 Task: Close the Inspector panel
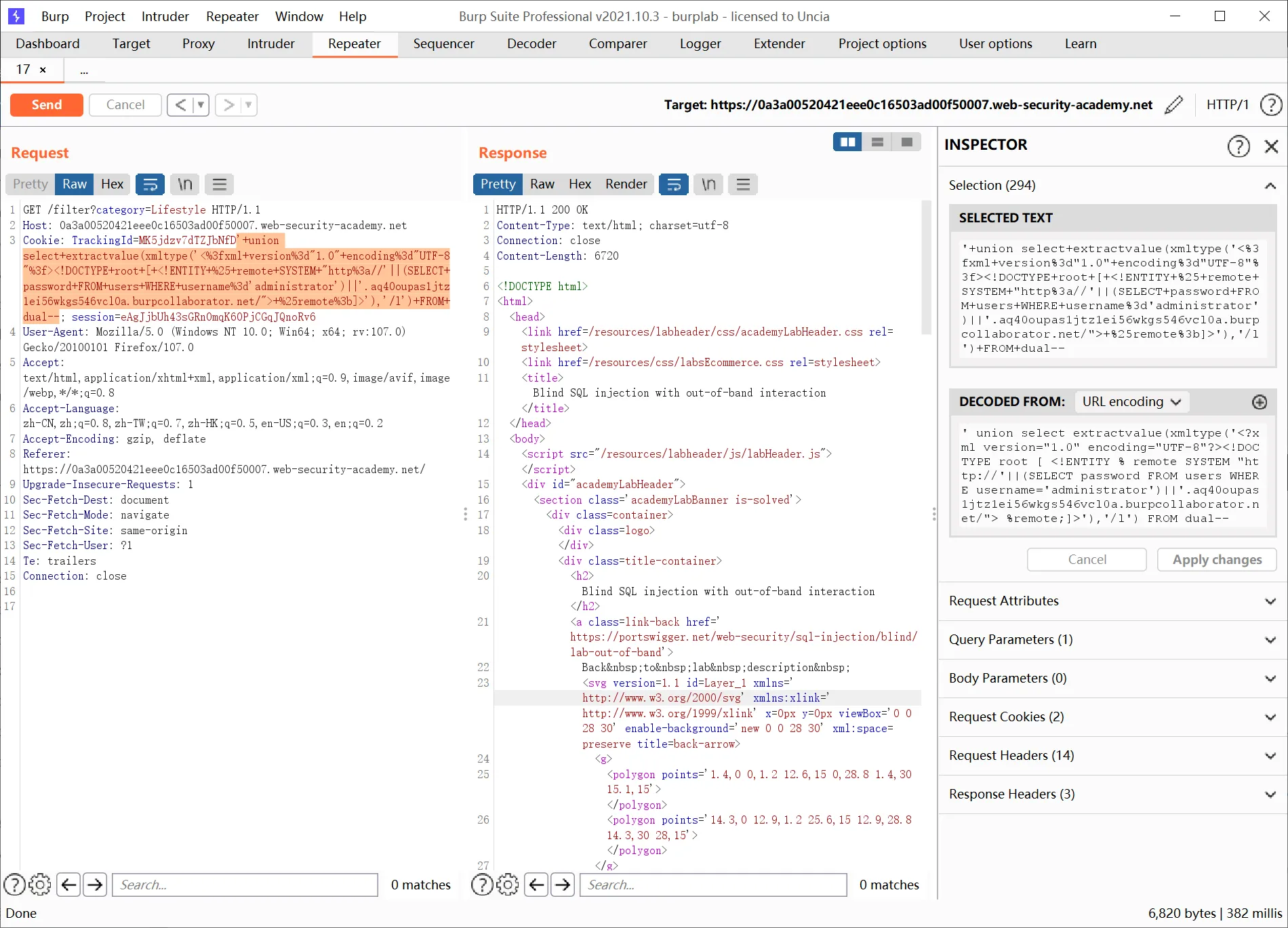(1271, 146)
